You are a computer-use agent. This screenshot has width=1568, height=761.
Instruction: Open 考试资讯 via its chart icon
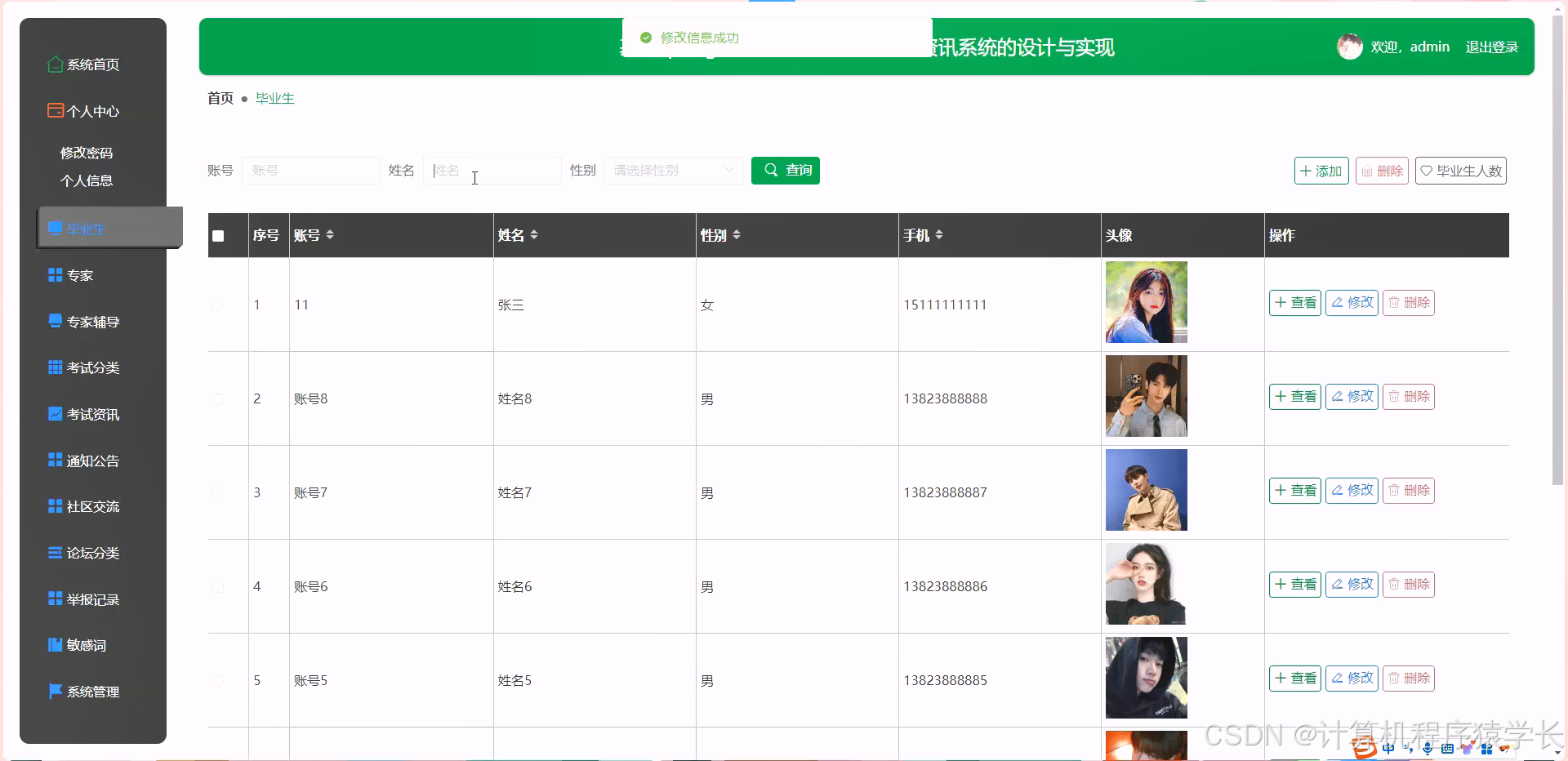(55, 414)
